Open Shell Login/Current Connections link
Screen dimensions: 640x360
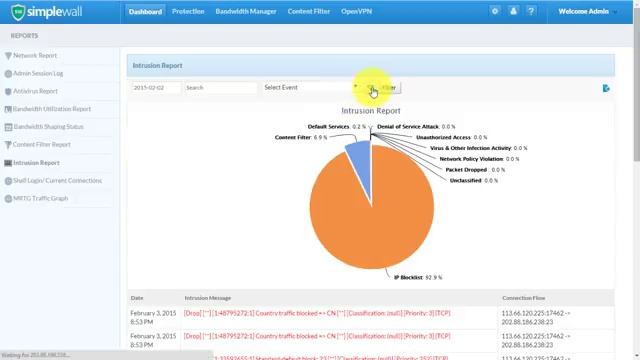58,180
